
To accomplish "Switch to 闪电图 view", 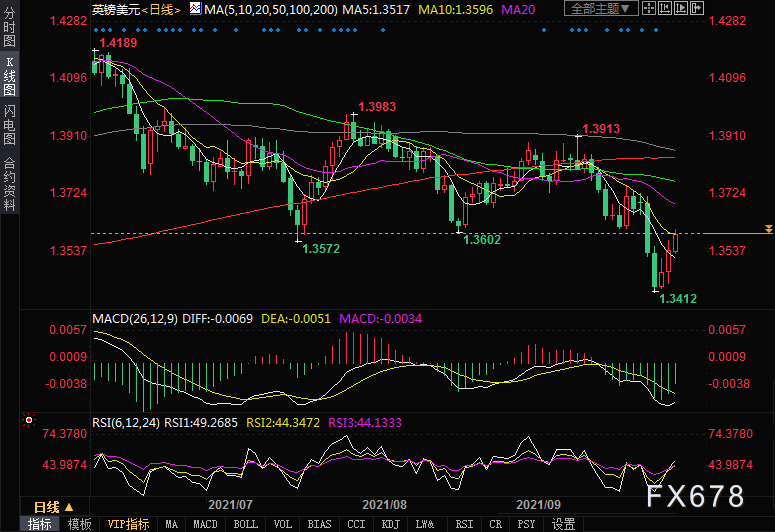I will [9, 124].
